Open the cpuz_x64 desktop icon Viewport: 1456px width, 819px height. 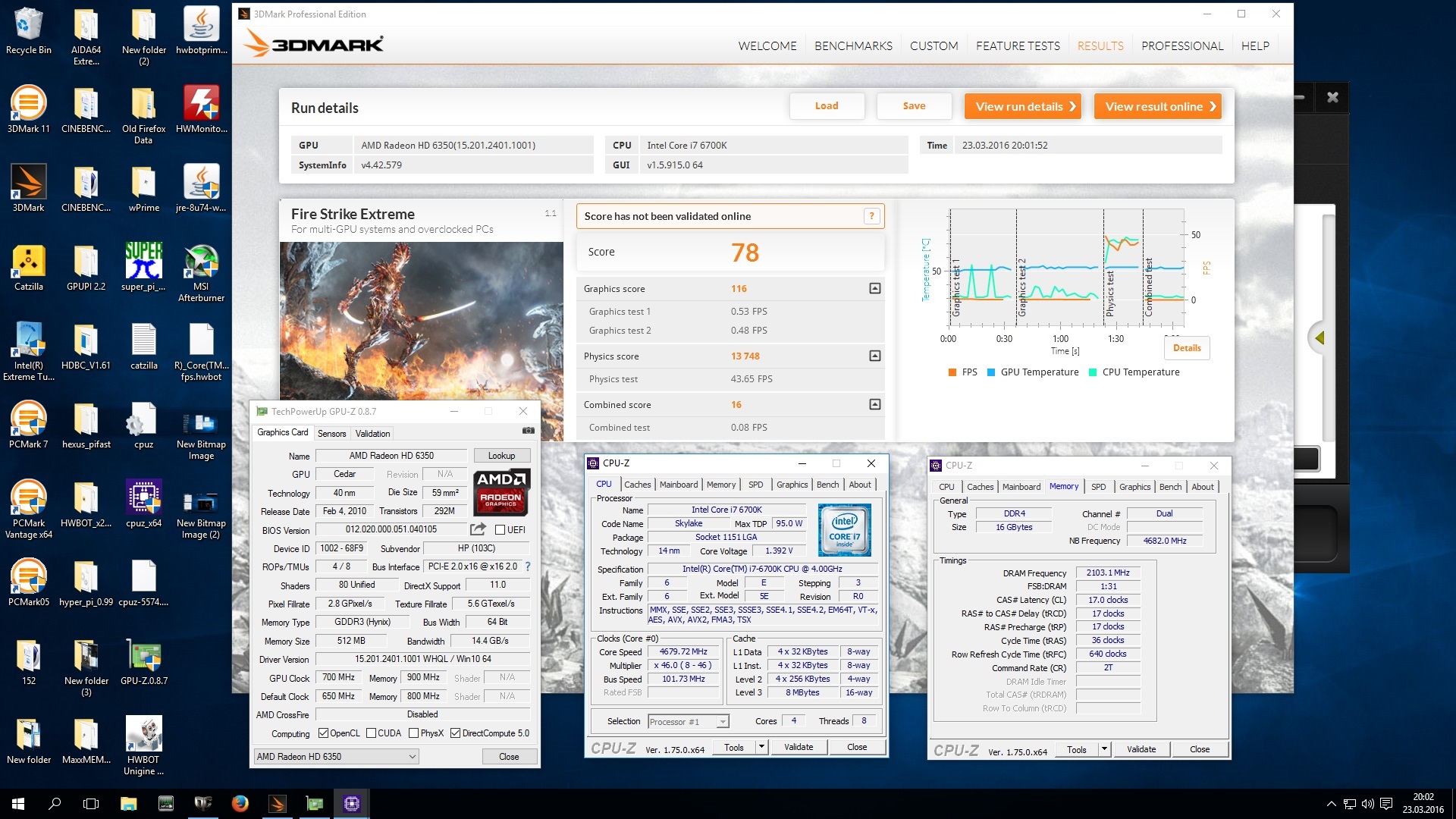click(143, 504)
